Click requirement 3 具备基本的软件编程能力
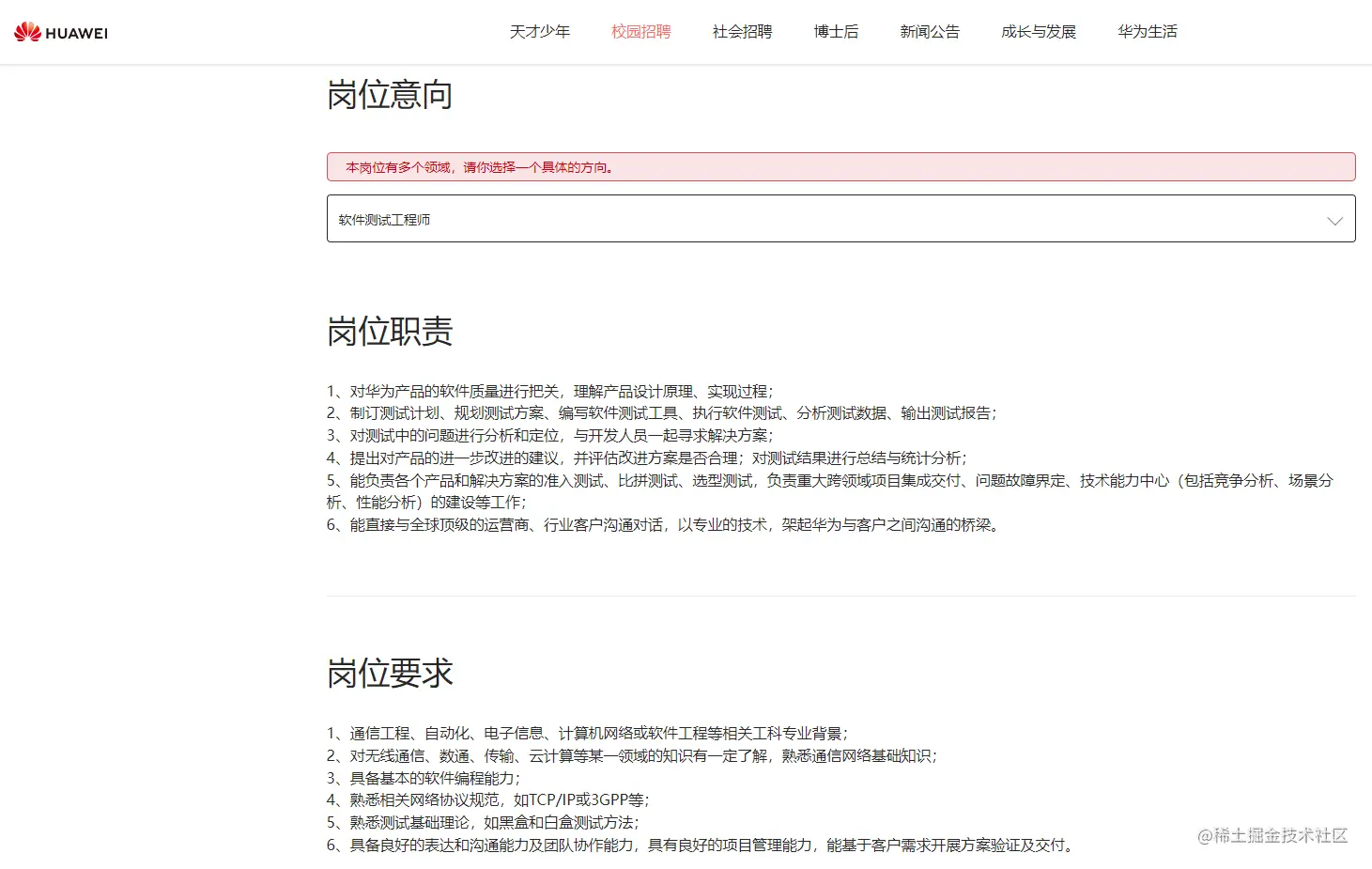 pos(424,779)
